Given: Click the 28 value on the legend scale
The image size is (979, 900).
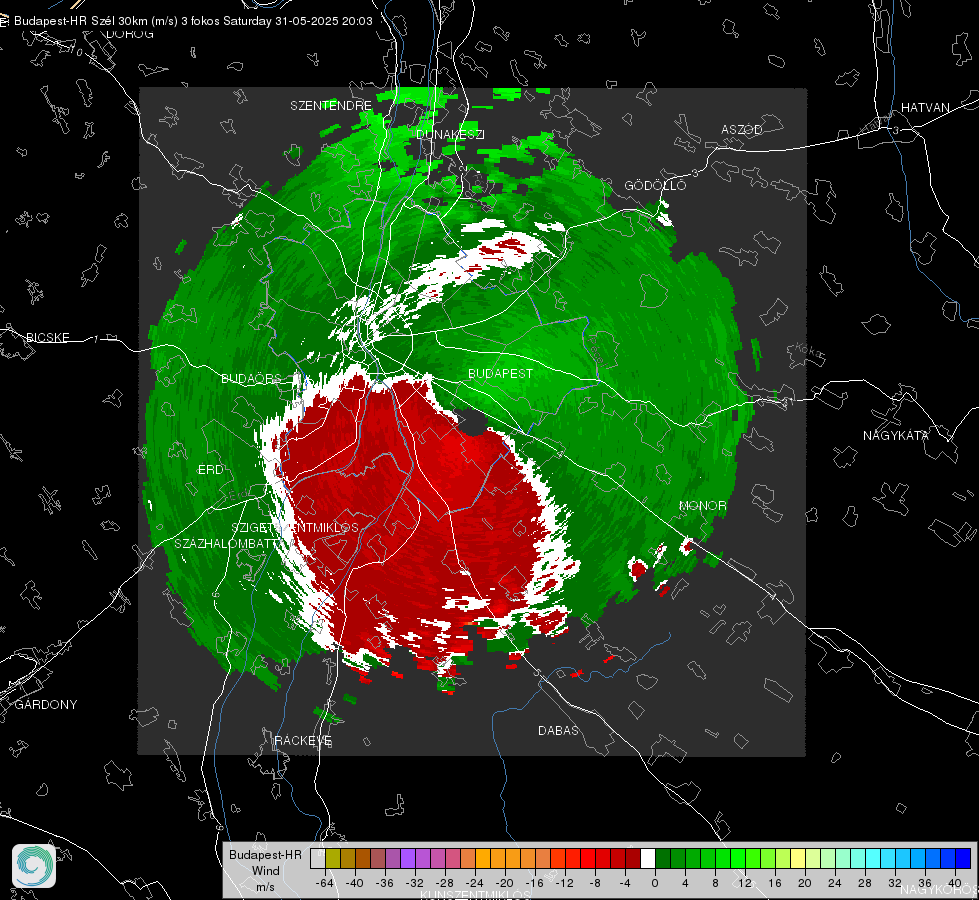Looking at the screenshot, I should [865, 883].
